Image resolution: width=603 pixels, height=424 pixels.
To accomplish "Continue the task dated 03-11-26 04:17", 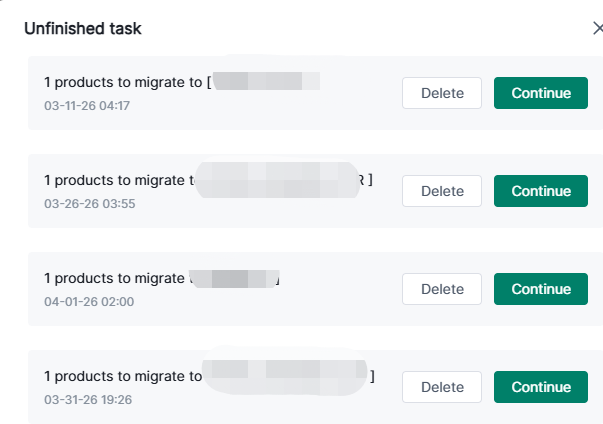I will (x=541, y=93).
